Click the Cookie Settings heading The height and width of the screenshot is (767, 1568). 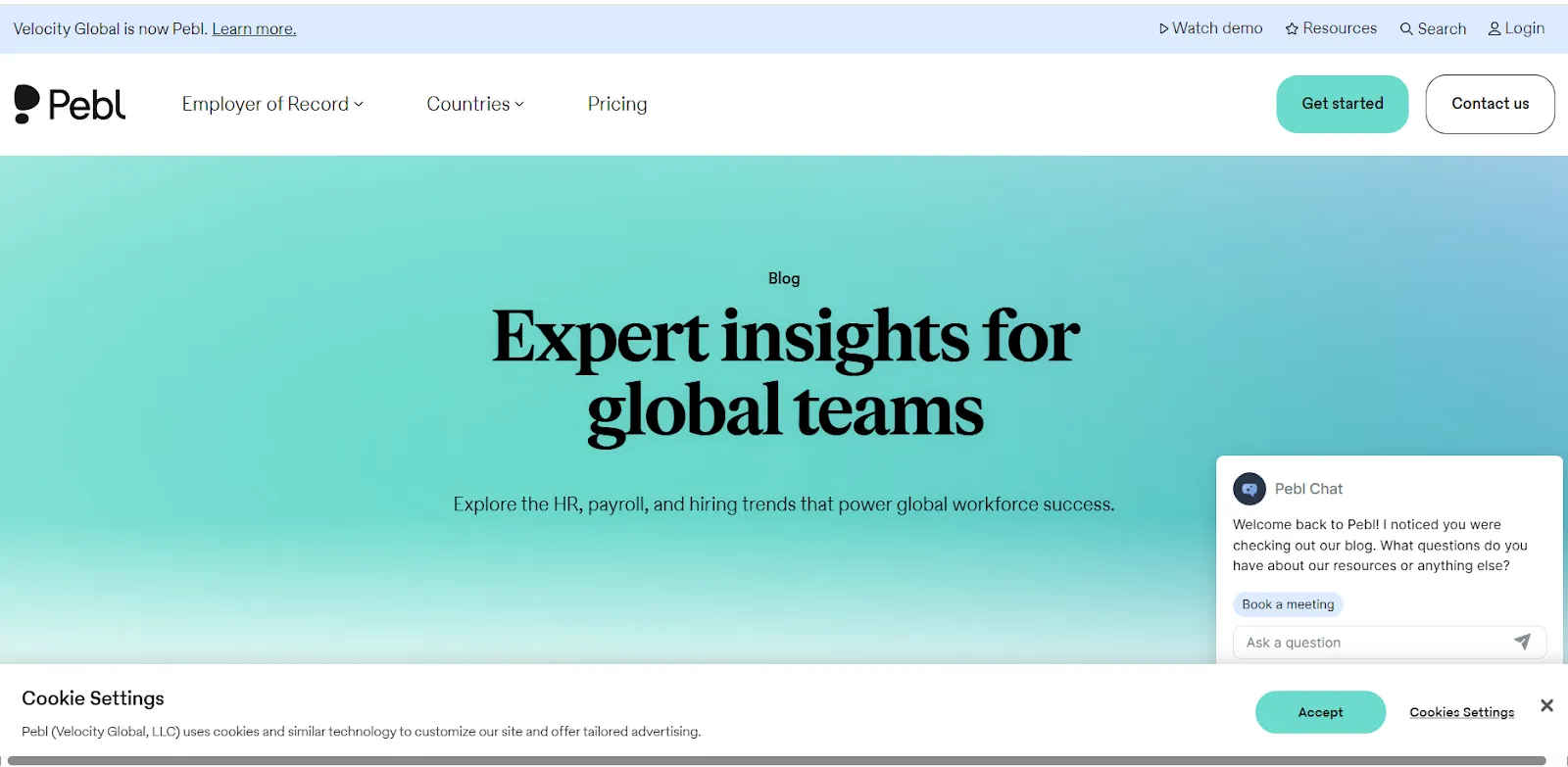pyautogui.click(x=93, y=698)
